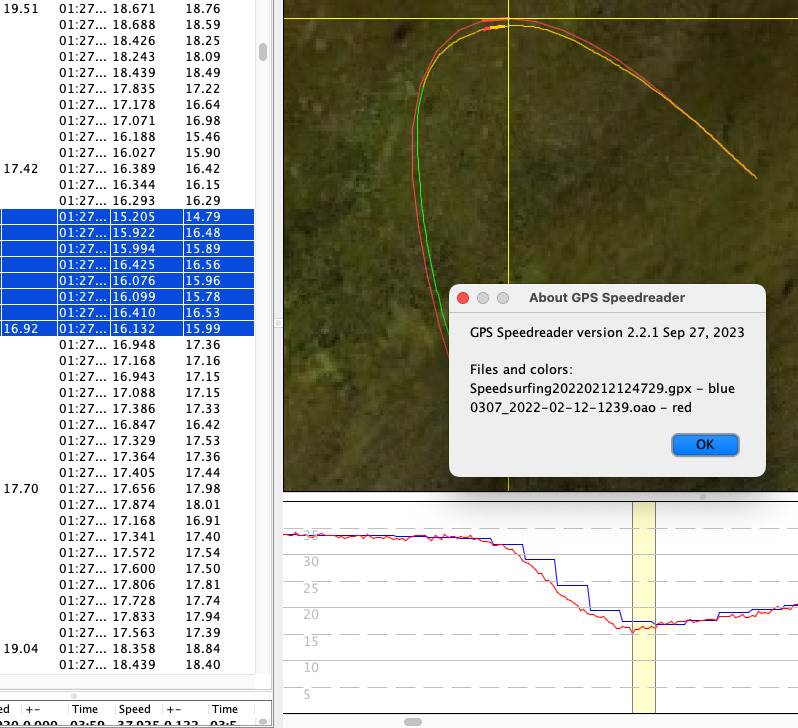This screenshot has height=728, width=798.
Task: Select the row with speed 16.132
Action: [133, 328]
